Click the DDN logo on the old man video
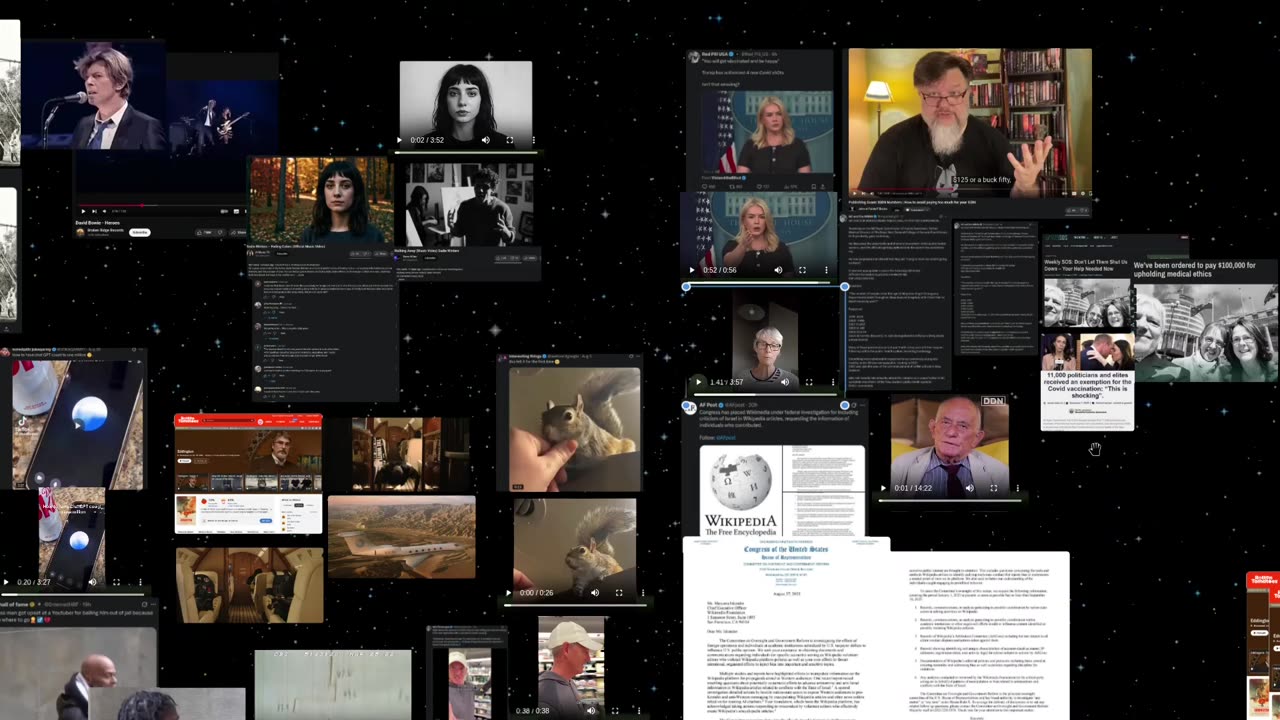1280x720 pixels. (x=992, y=401)
